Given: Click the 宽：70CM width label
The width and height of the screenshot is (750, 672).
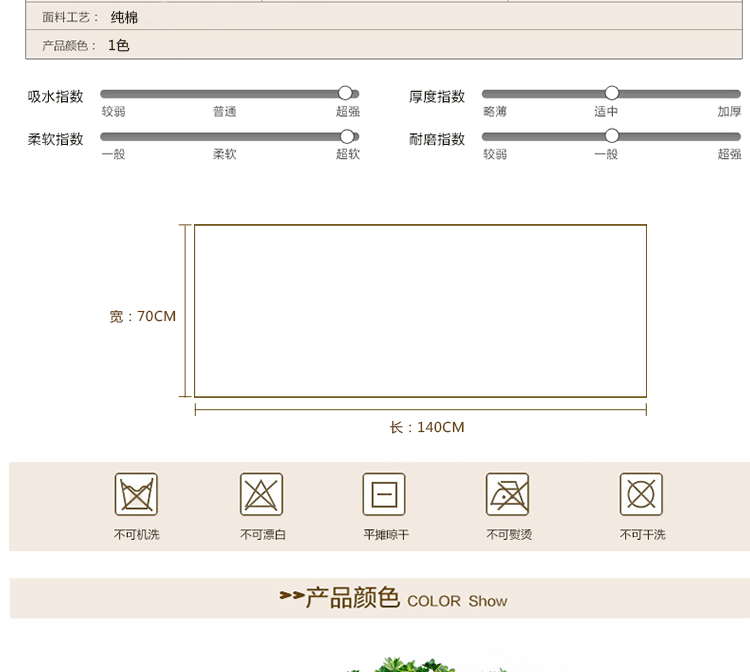Looking at the screenshot, I should coord(142,316).
